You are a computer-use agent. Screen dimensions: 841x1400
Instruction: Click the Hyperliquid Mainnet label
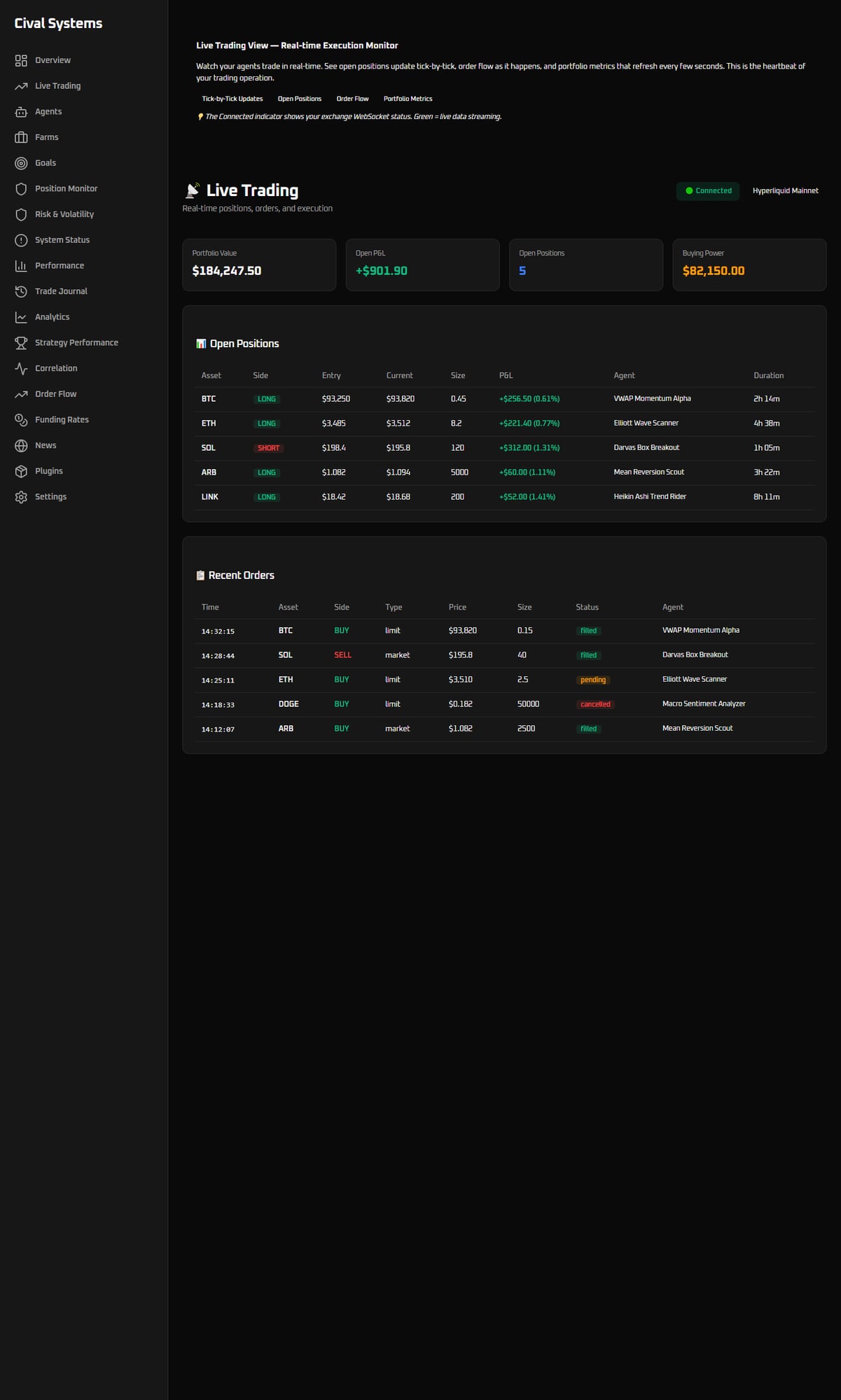click(x=785, y=190)
